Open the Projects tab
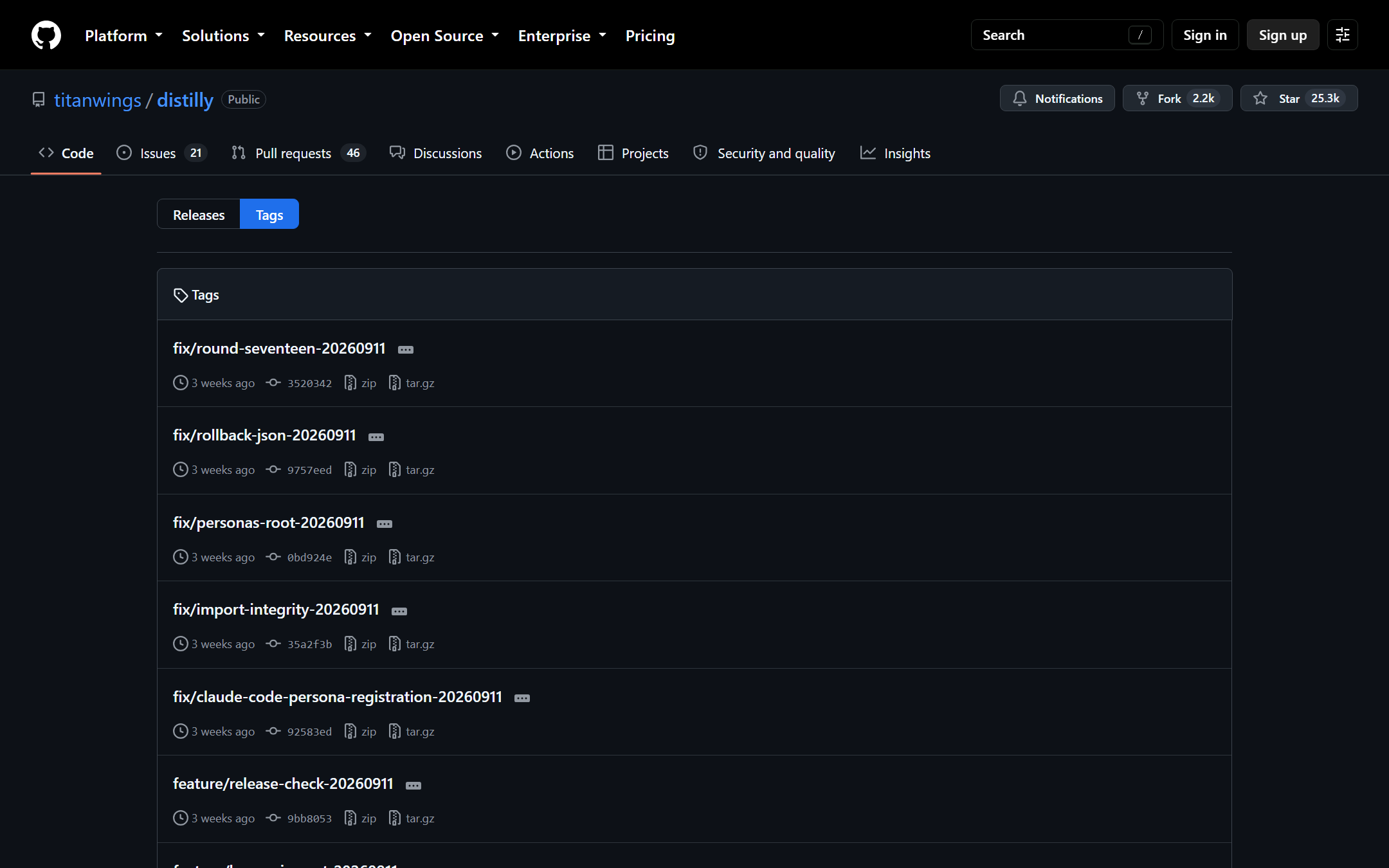Image resolution: width=1389 pixels, height=868 pixels. pos(633,153)
